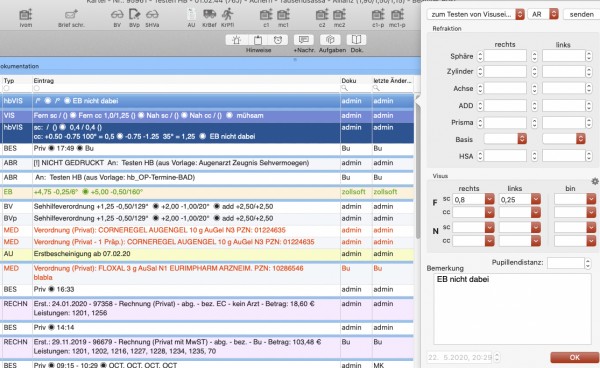This screenshot has width=600, height=368.
Task: Open the Basis rechts dropdown
Action: tap(505, 139)
